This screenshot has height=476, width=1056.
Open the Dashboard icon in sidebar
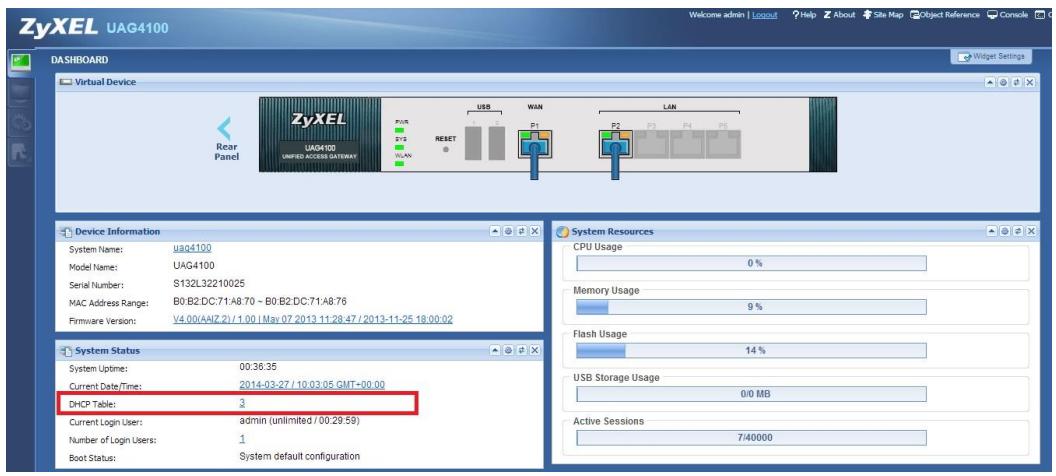coord(20,63)
